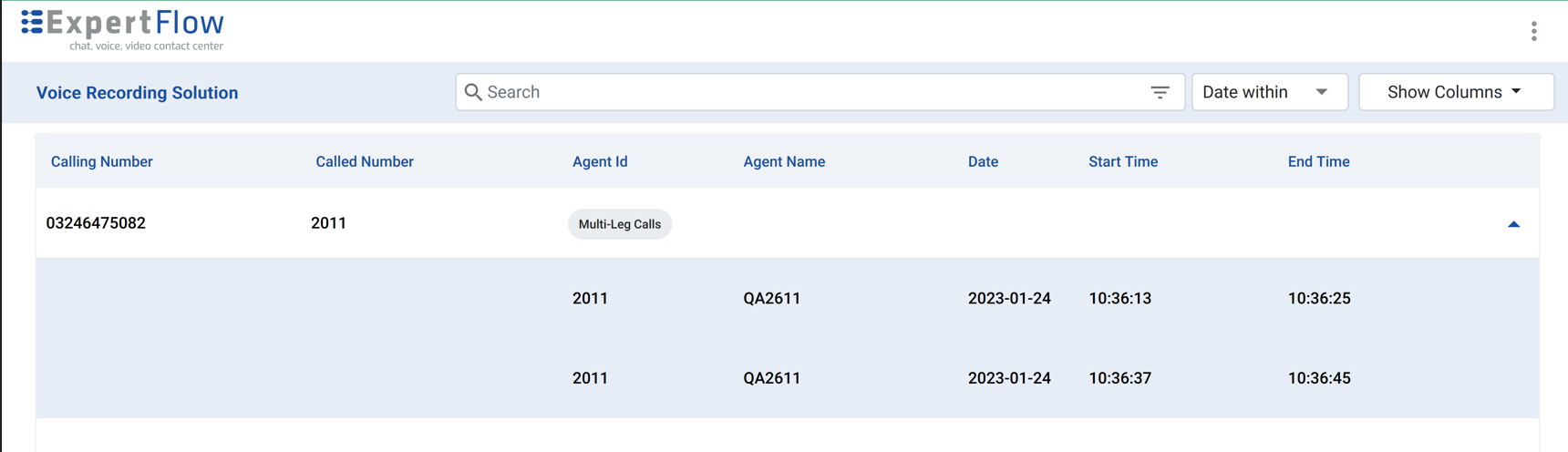Click the Agent Id column header
Screen dimensions: 1568x452
click(x=600, y=161)
